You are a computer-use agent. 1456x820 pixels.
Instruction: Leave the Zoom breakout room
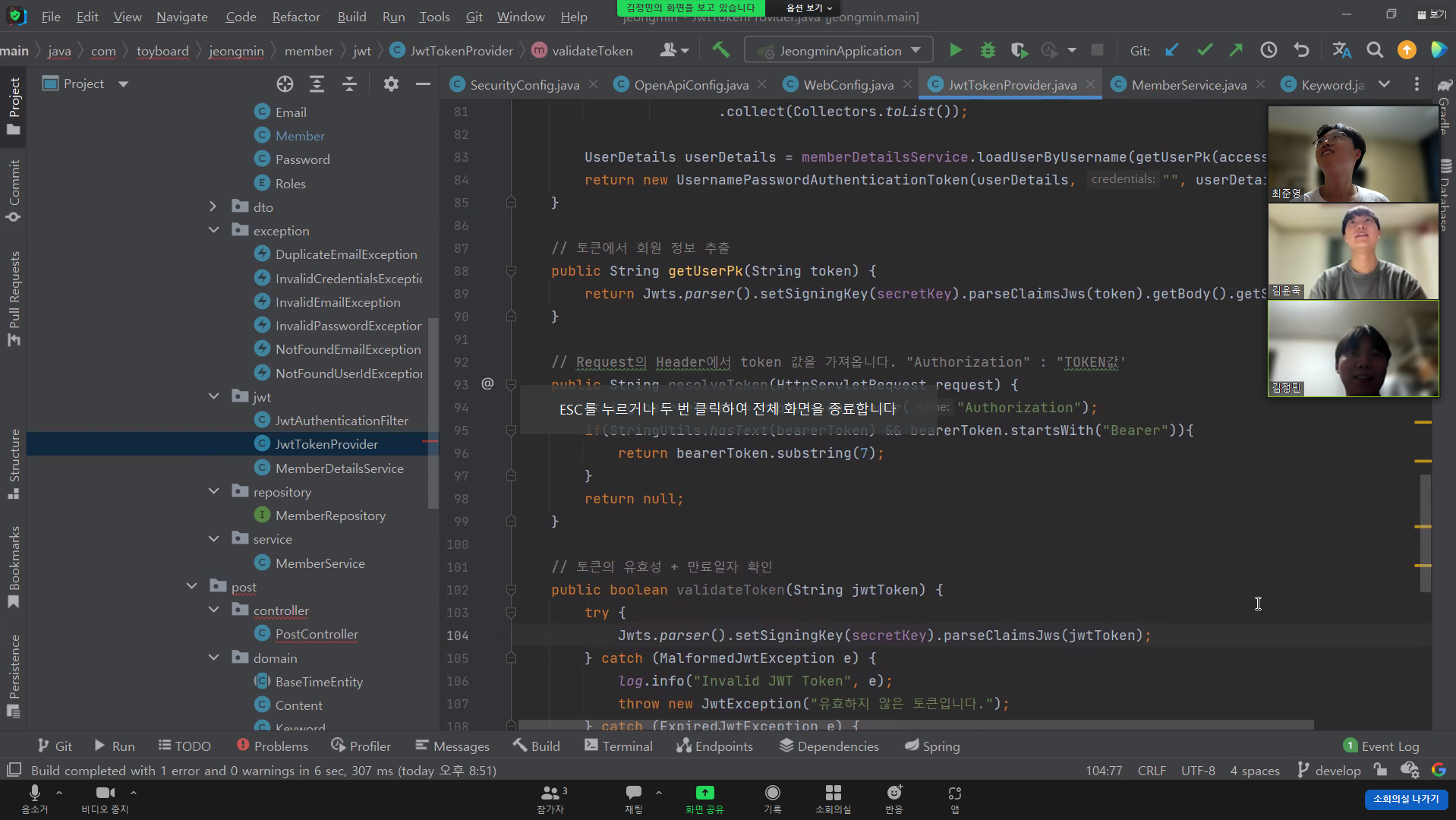[1406, 799]
